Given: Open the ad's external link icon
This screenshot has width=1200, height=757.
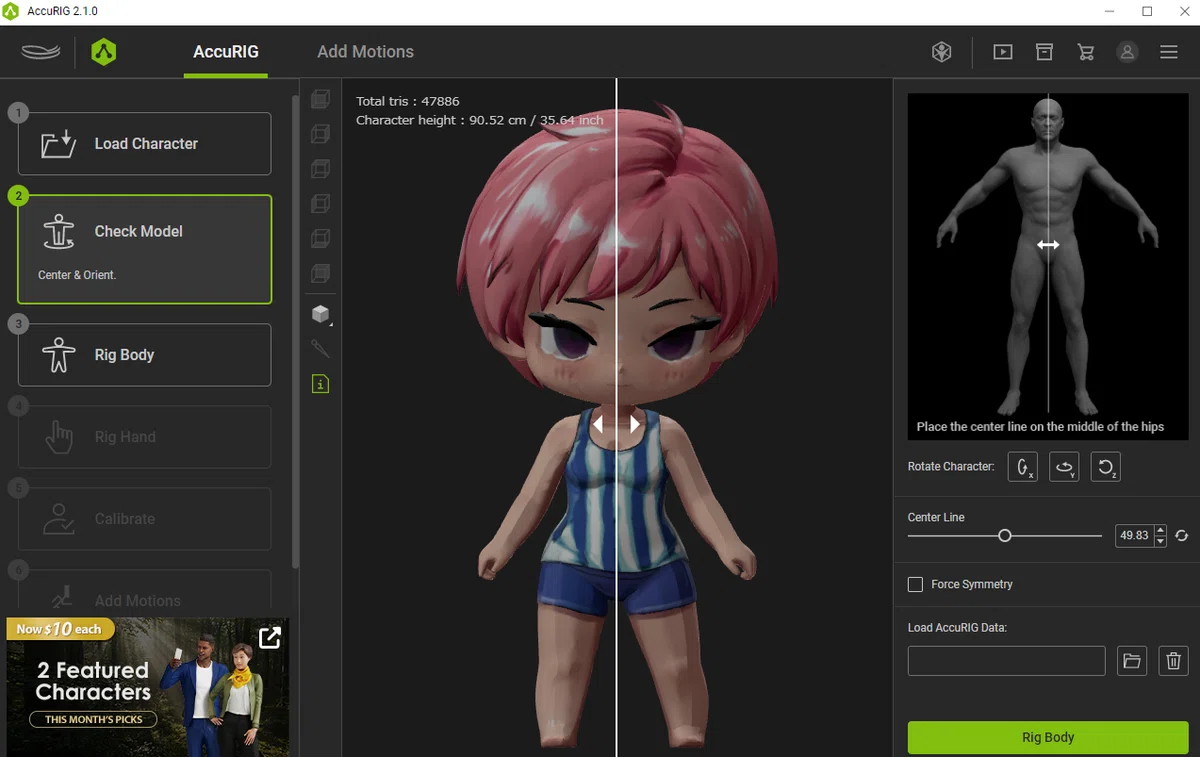Looking at the screenshot, I should (x=270, y=637).
